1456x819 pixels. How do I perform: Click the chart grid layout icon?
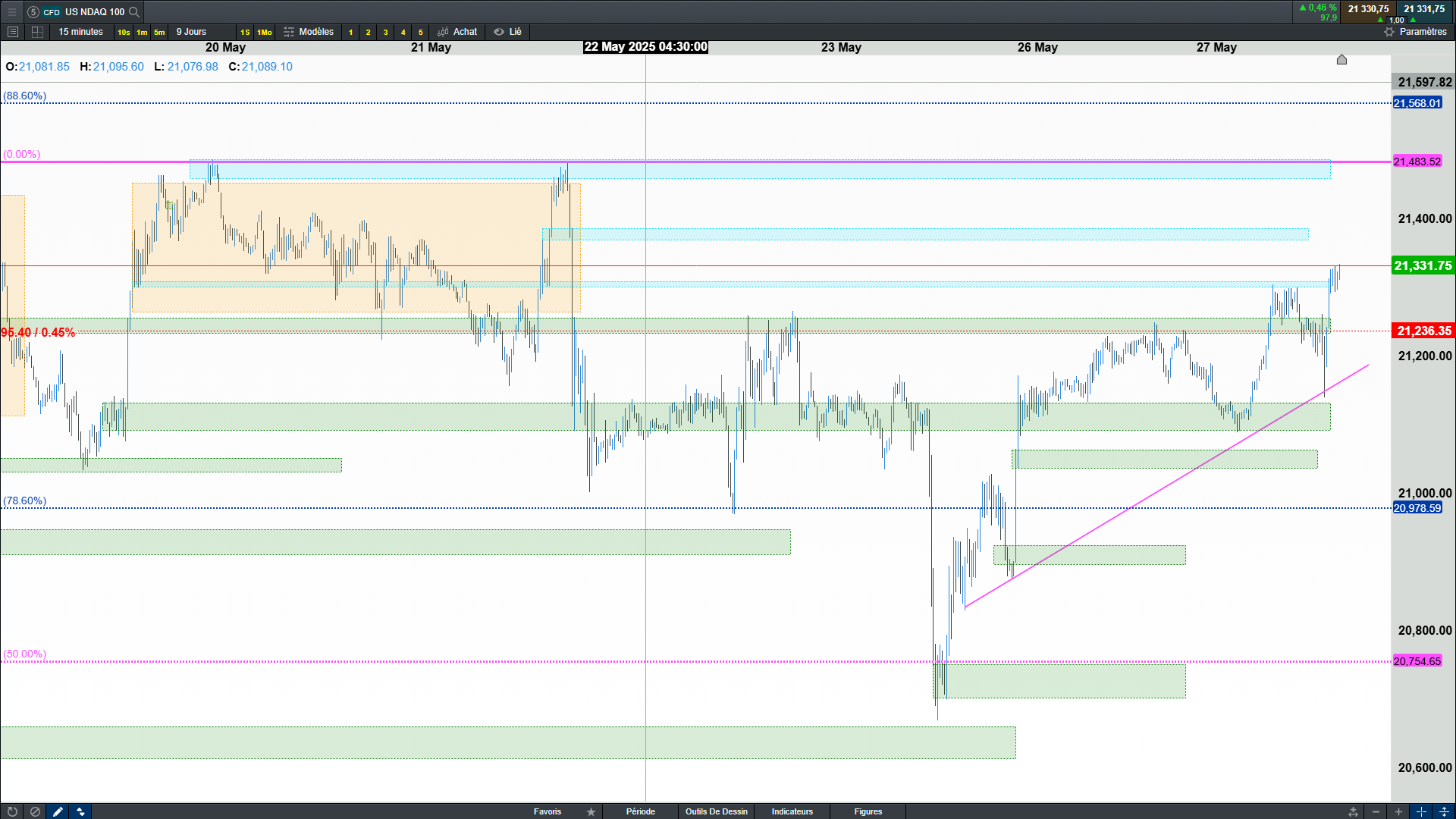tap(37, 32)
